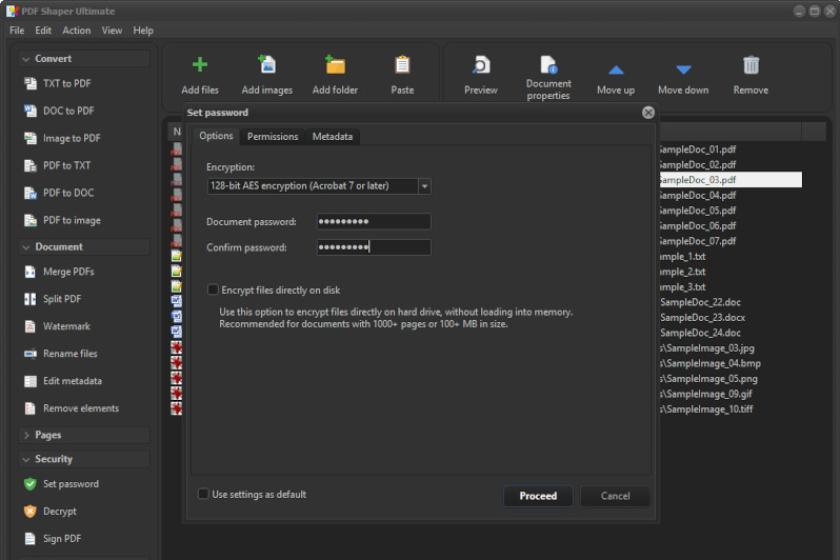Select SampleImage_05.png in file list

tap(709, 379)
